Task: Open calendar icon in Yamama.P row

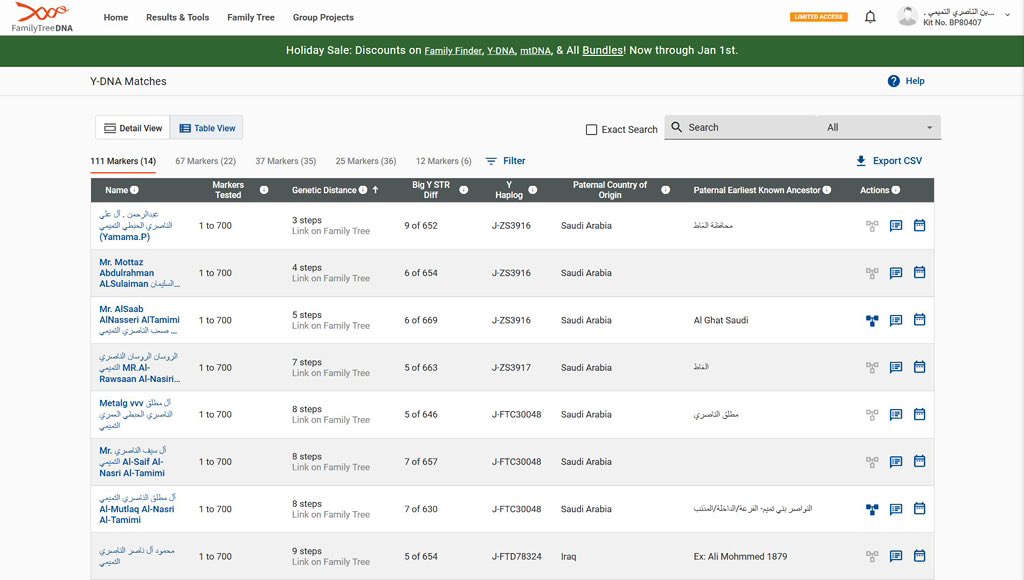Action: click(x=920, y=225)
